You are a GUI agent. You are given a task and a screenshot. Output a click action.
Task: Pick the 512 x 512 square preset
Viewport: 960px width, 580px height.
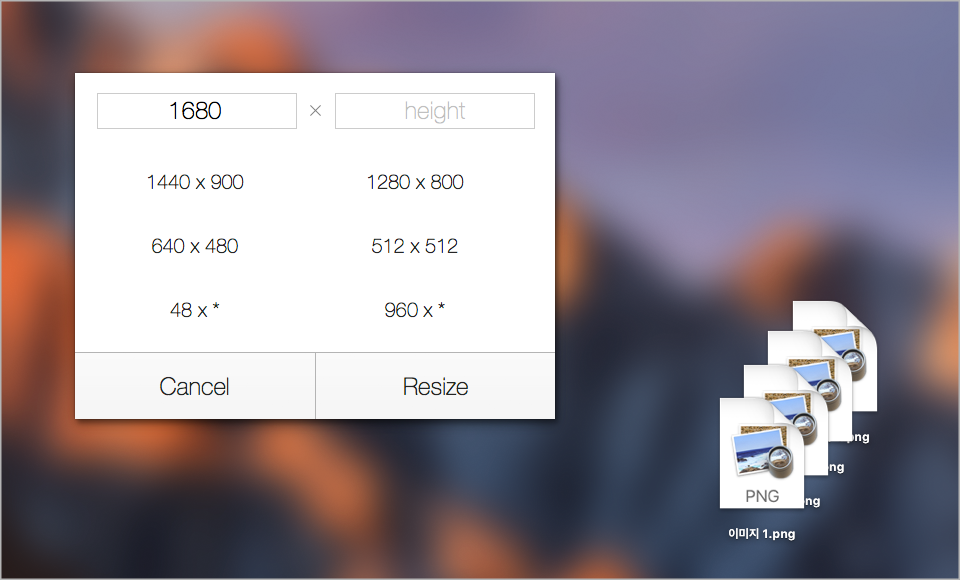pos(414,246)
